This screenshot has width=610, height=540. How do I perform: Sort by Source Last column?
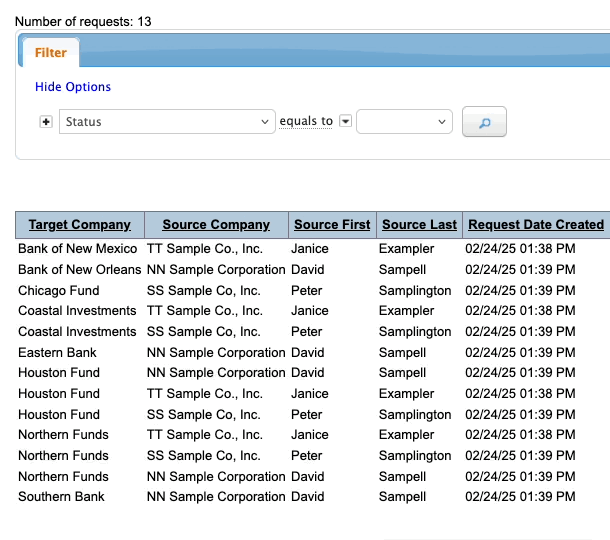pos(419,225)
